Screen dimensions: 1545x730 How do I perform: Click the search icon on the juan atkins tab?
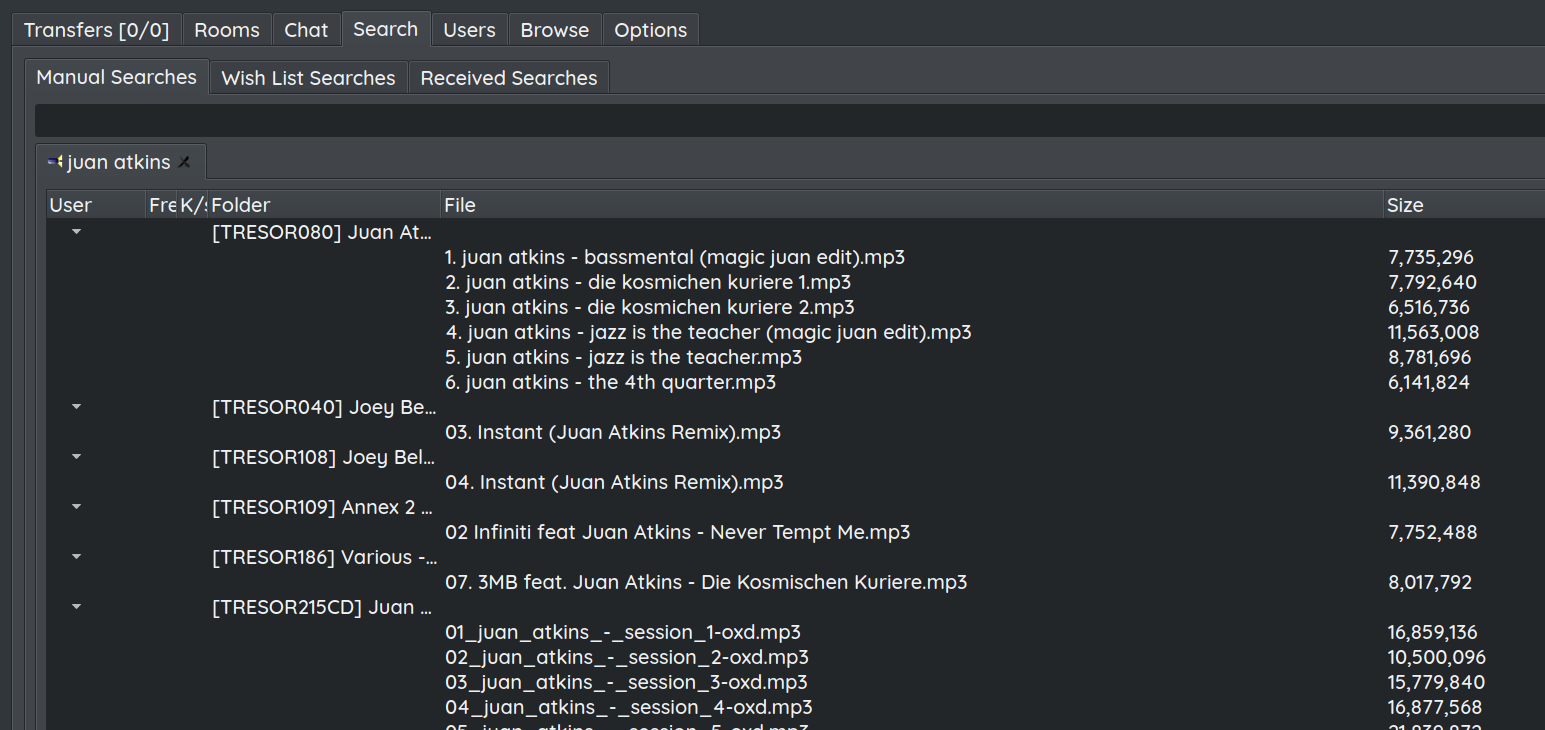[55, 161]
